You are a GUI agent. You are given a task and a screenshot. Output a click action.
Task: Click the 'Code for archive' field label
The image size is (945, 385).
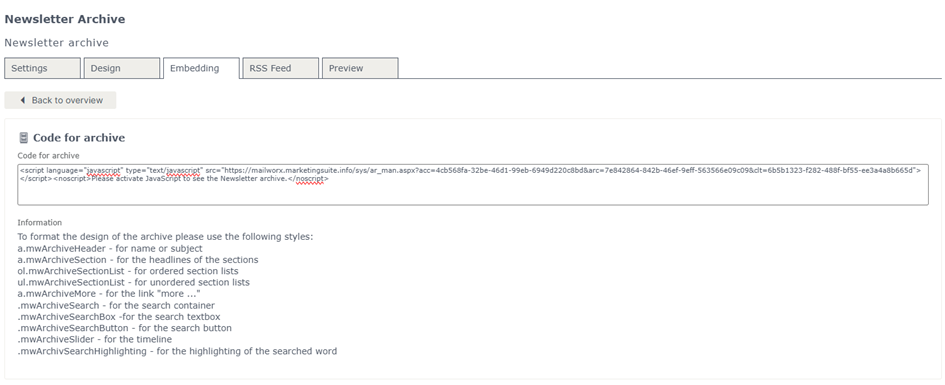point(48,155)
